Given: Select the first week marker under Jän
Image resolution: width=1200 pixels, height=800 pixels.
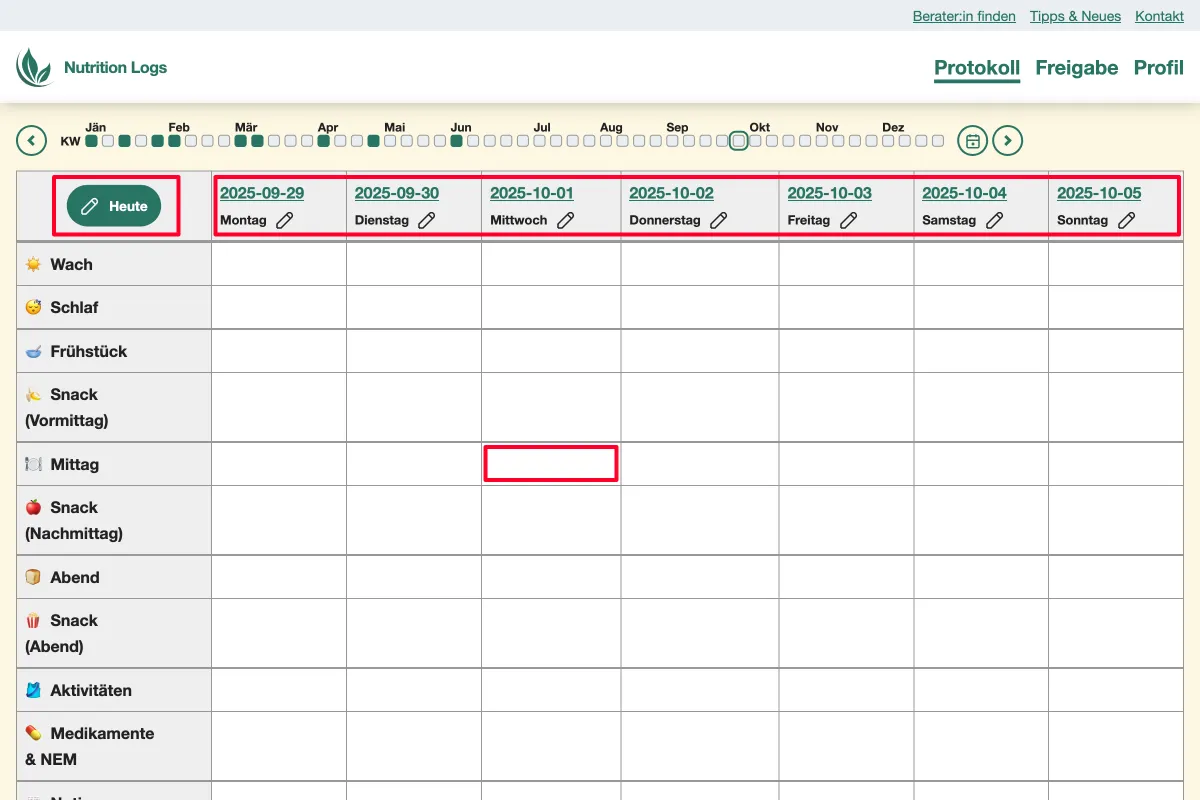Looking at the screenshot, I should coord(90,142).
